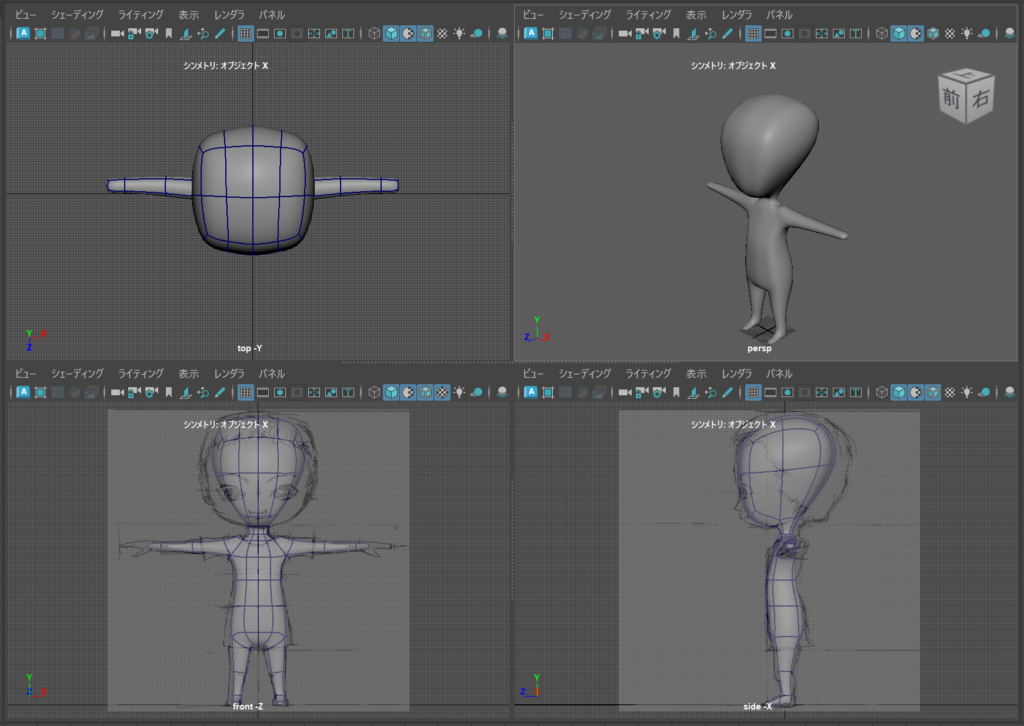Open the 表示 menu in the persp panel
Image resolution: width=1024 pixels, height=726 pixels.
pyautogui.click(x=696, y=15)
